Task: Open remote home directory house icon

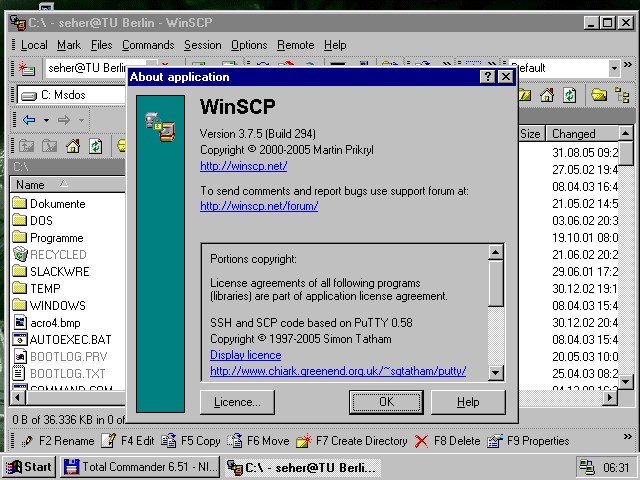Action: pyautogui.click(x=547, y=95)
